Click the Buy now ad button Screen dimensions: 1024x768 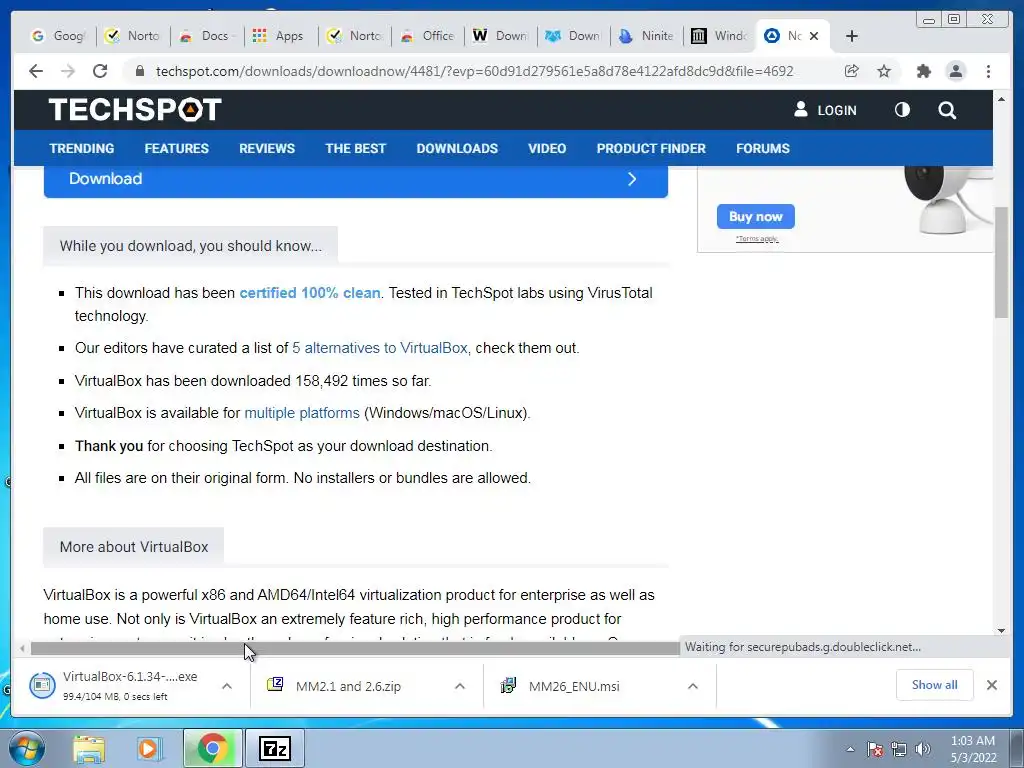756,216
